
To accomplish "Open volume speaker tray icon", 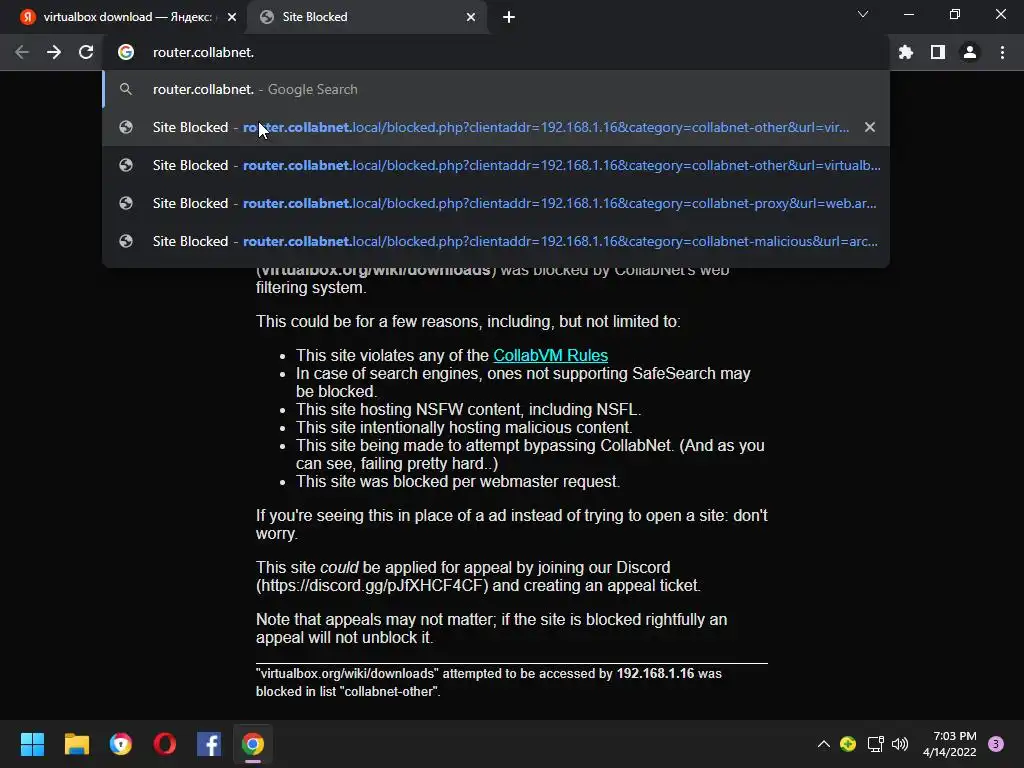I will coord(900,744).
